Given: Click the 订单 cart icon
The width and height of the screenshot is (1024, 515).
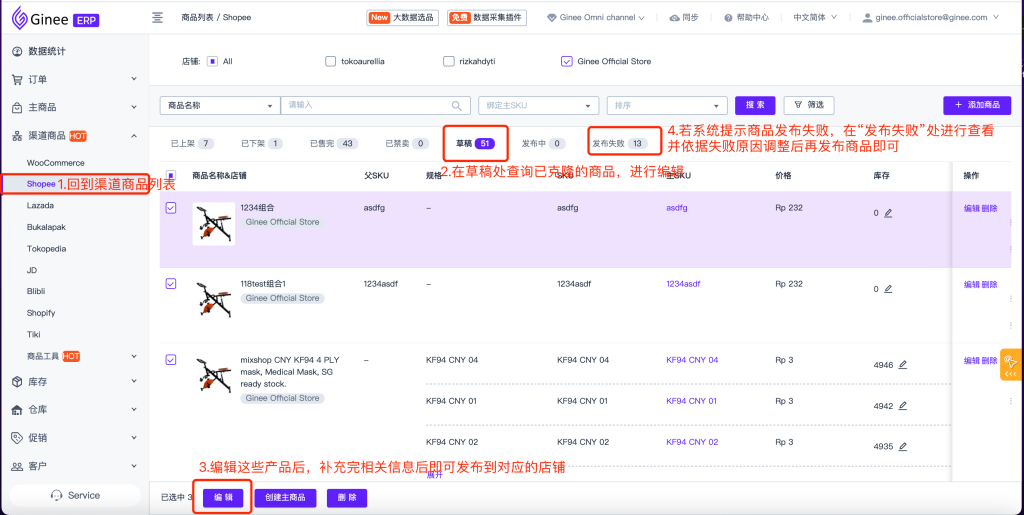Looking at the screenshot, I should tap(18, 79).
